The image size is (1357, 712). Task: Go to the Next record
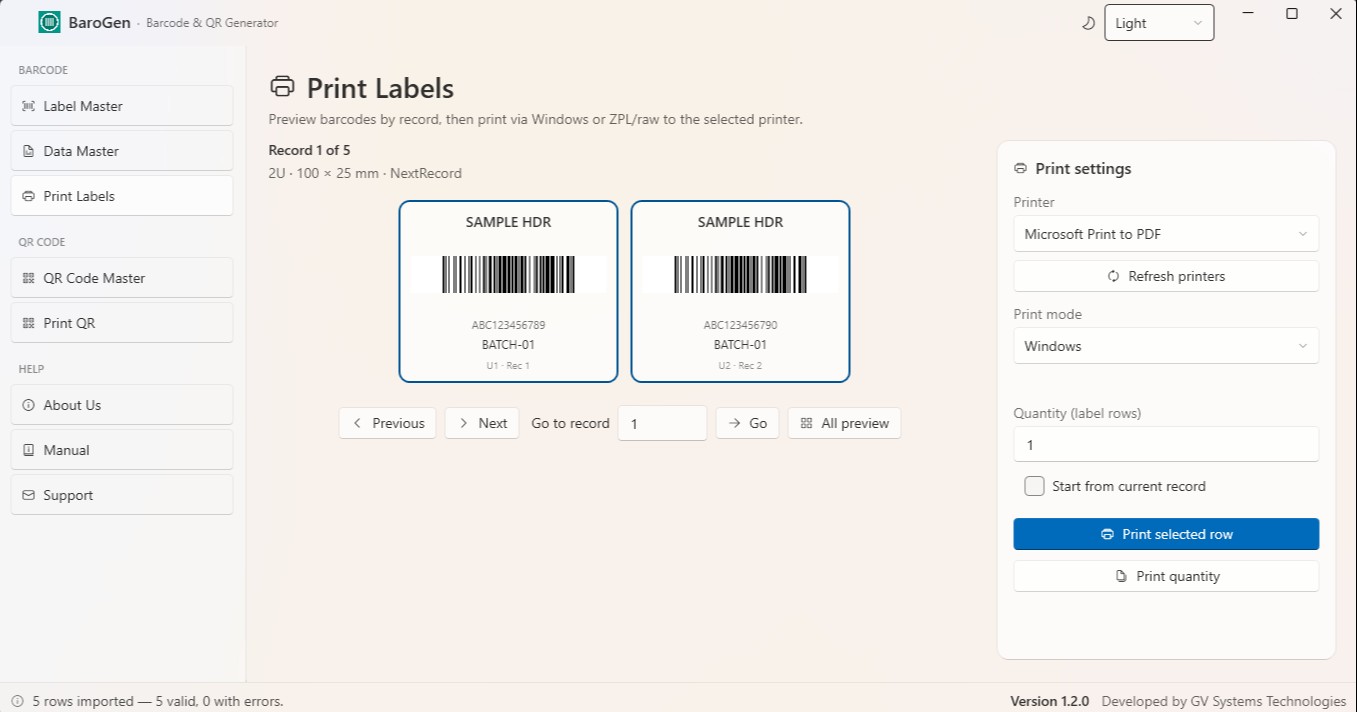pyautogui.click(x=482, y=423)
